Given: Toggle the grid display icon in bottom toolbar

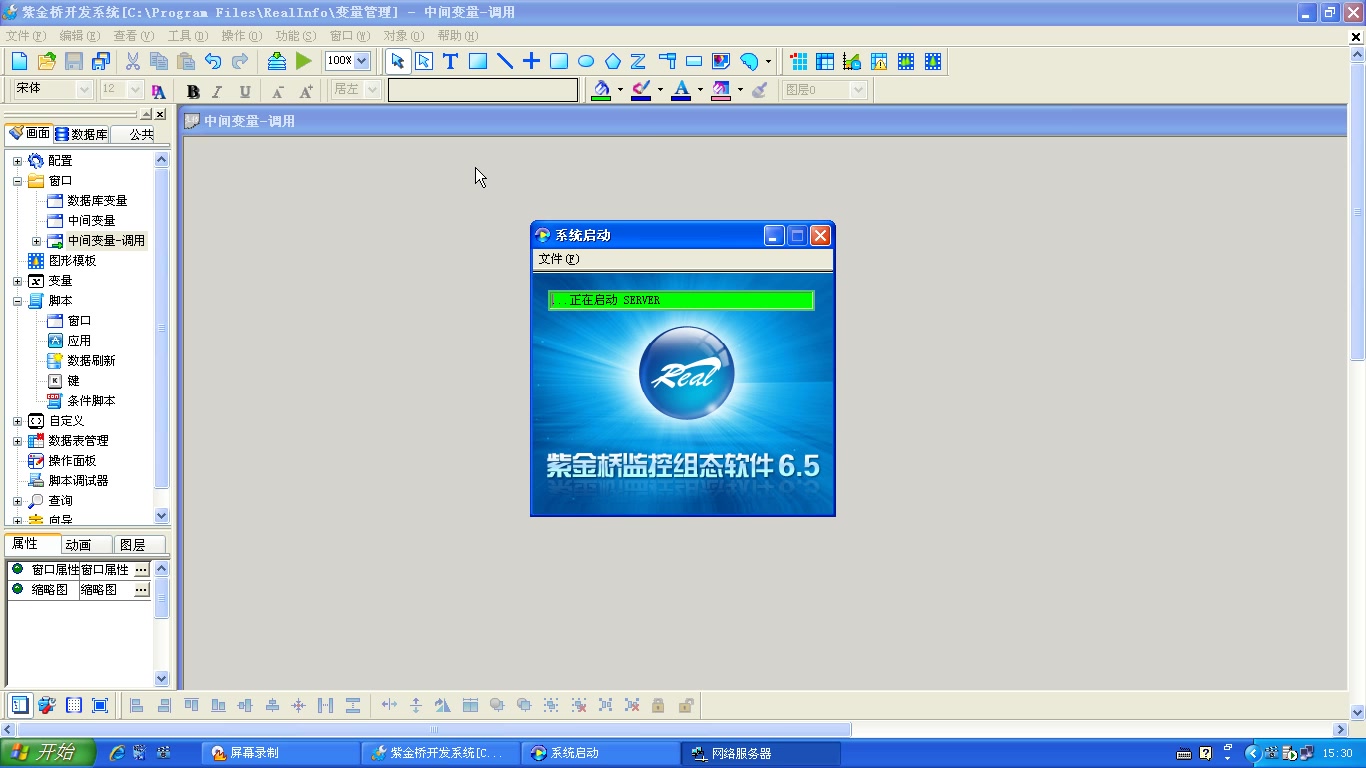Looking at the screenshot, I should pyautogui.click(x=74, y=705).
